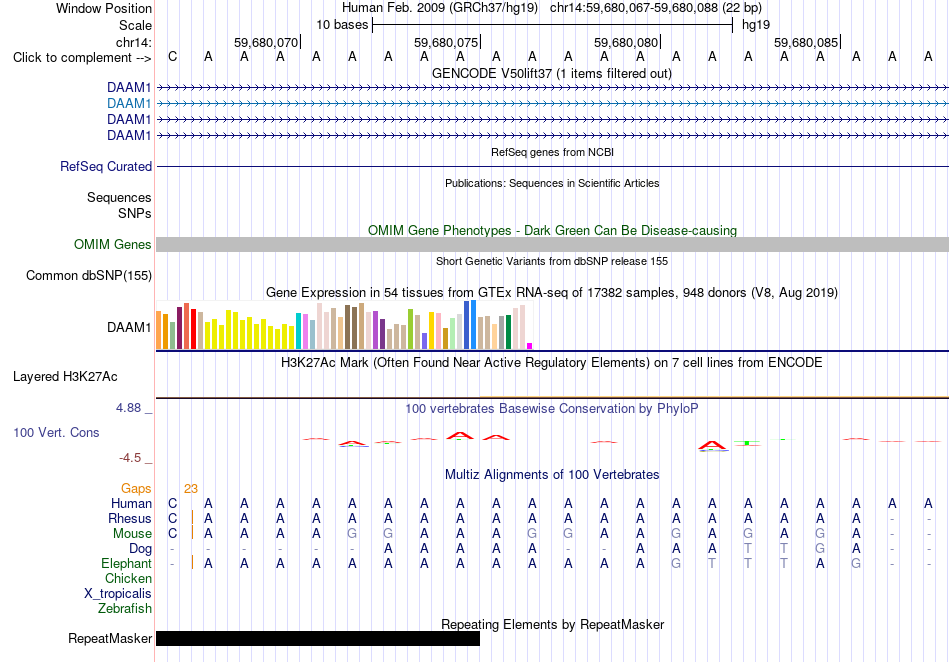Viewport: 950px width, 662px height.
Task: Click the GTEx tissue expression bar chart
Action: tap(344, 325)
